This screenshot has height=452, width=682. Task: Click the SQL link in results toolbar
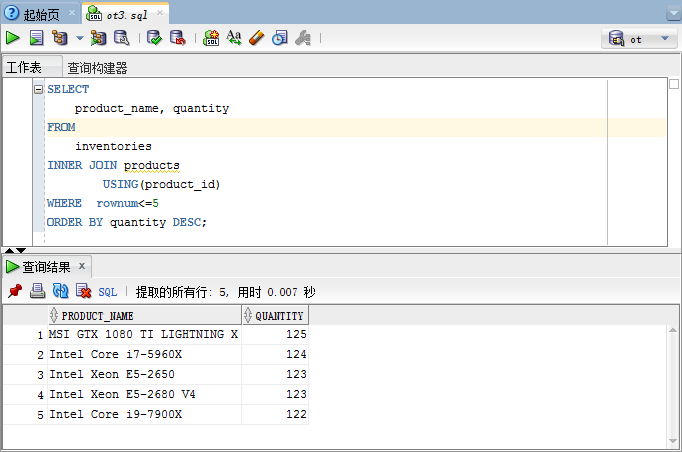(x=107, y=292)
